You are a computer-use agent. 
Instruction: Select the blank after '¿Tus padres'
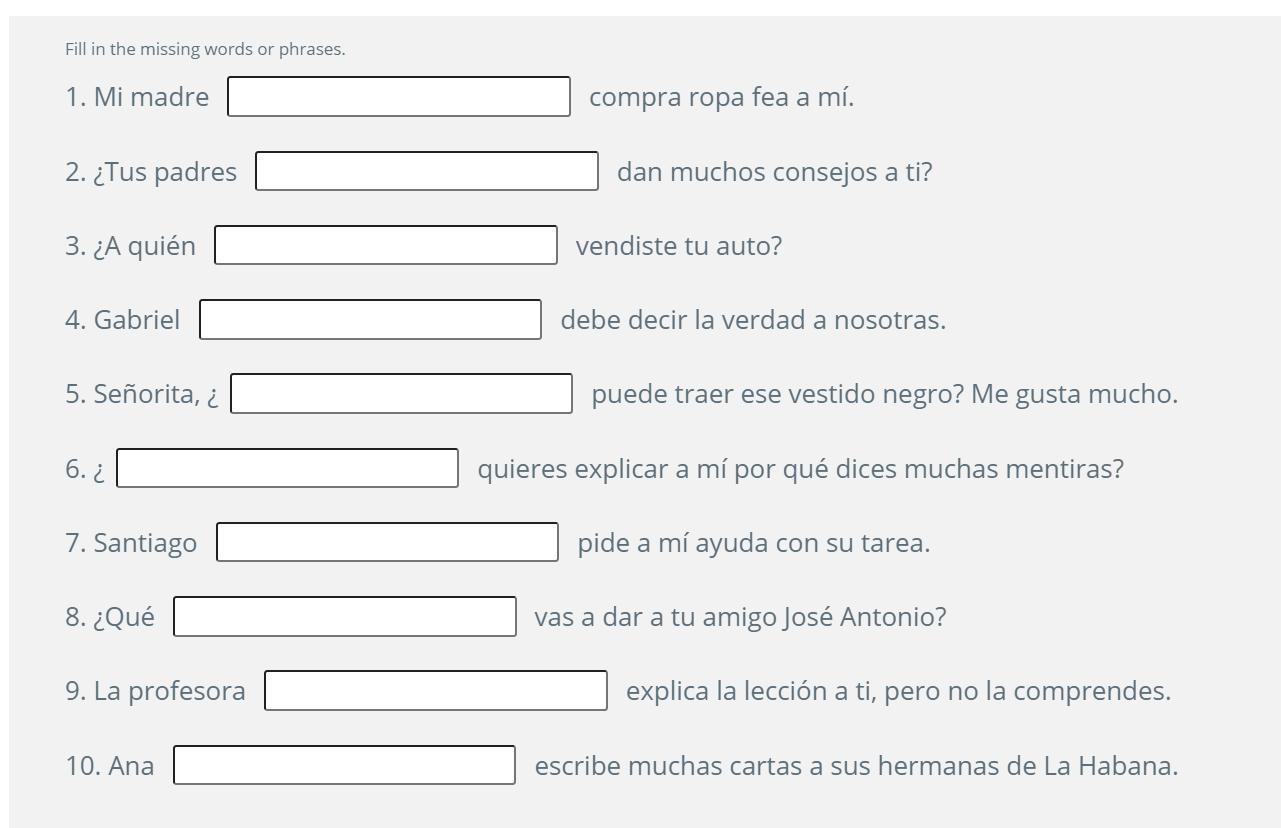[427, 171]
